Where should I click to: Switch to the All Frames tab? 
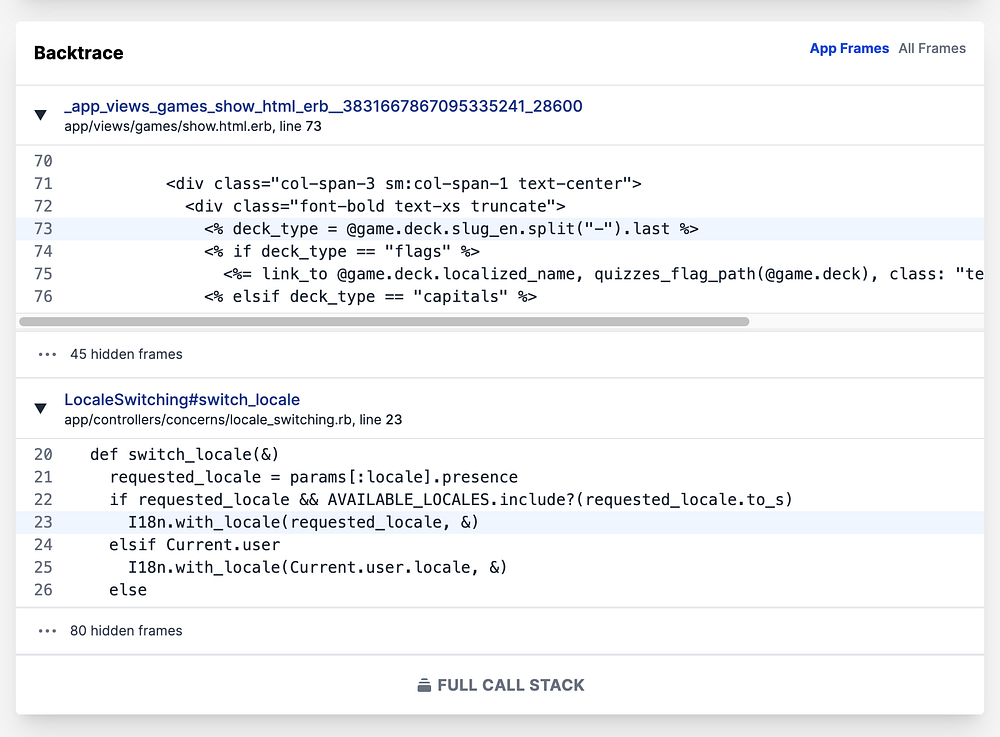coord(932,48)
